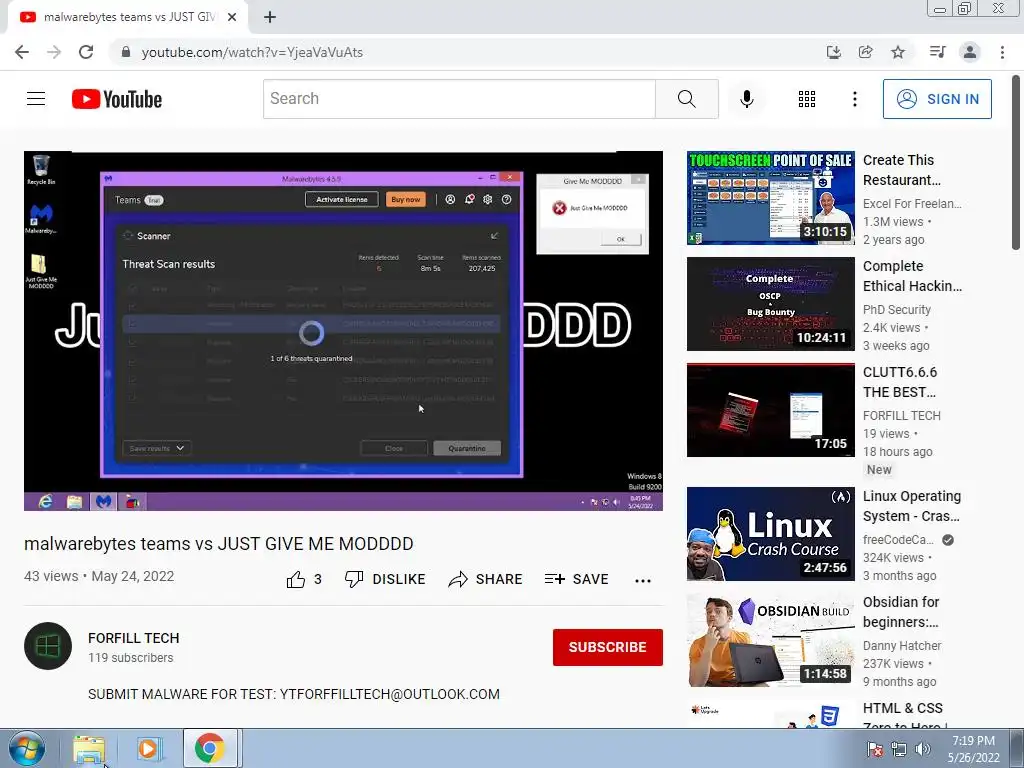The height and width of the screenshot is (768, 1024).
Task: Open 'HTML & CSS' video title
Action: [905, 716]
